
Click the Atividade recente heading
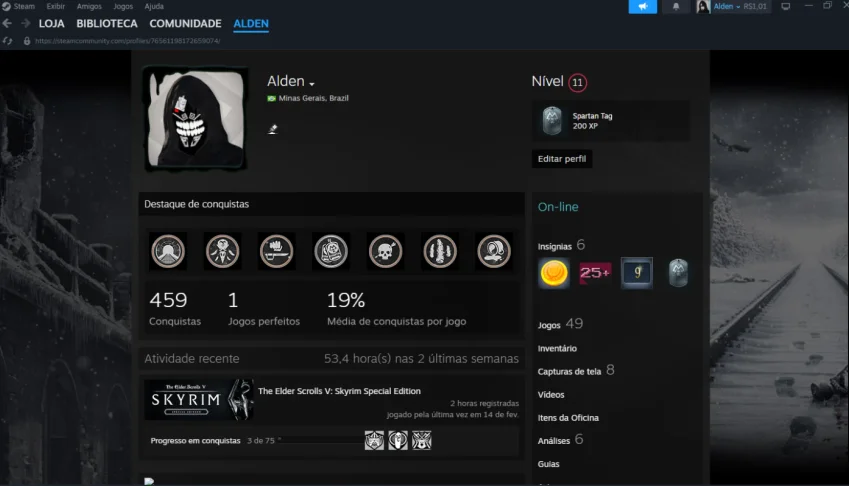(192, 358)
